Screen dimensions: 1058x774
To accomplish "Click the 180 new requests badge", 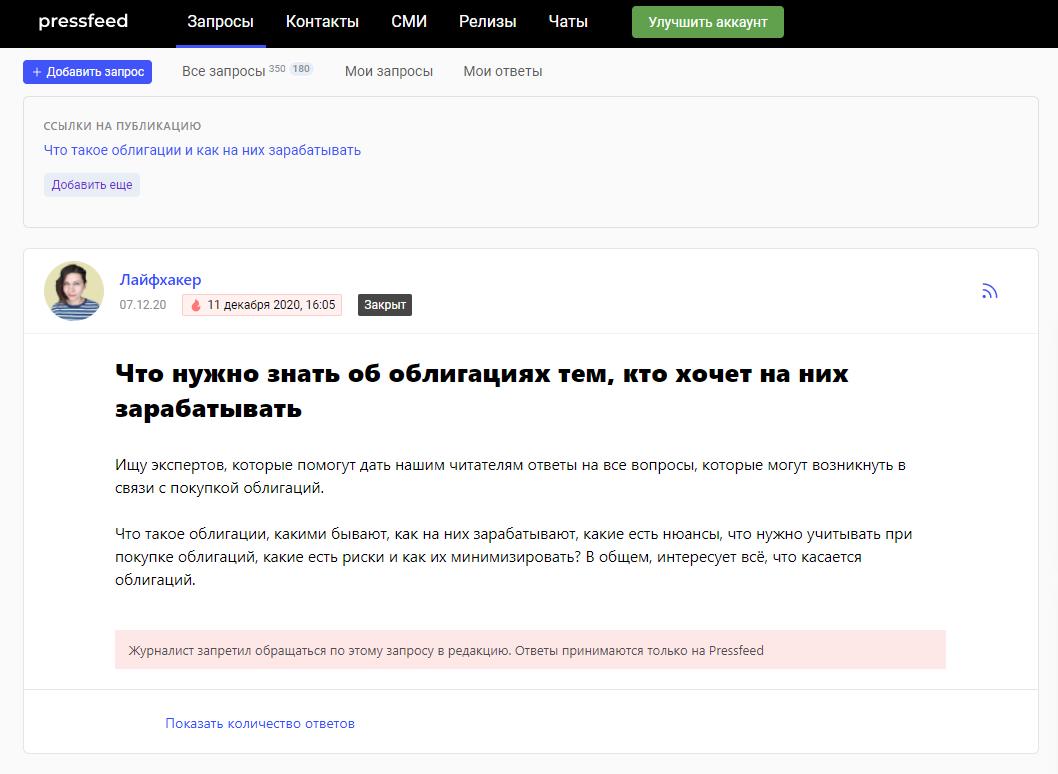I will pos(301,69).
